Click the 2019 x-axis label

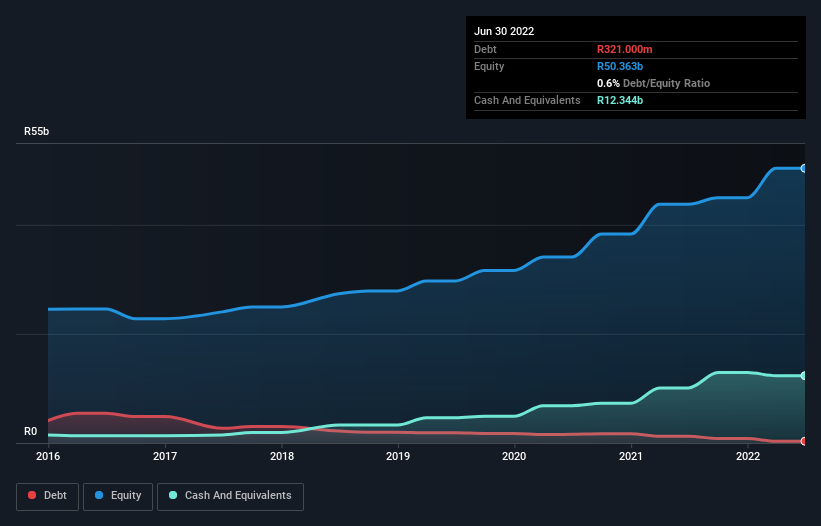(x=398, y=456)
